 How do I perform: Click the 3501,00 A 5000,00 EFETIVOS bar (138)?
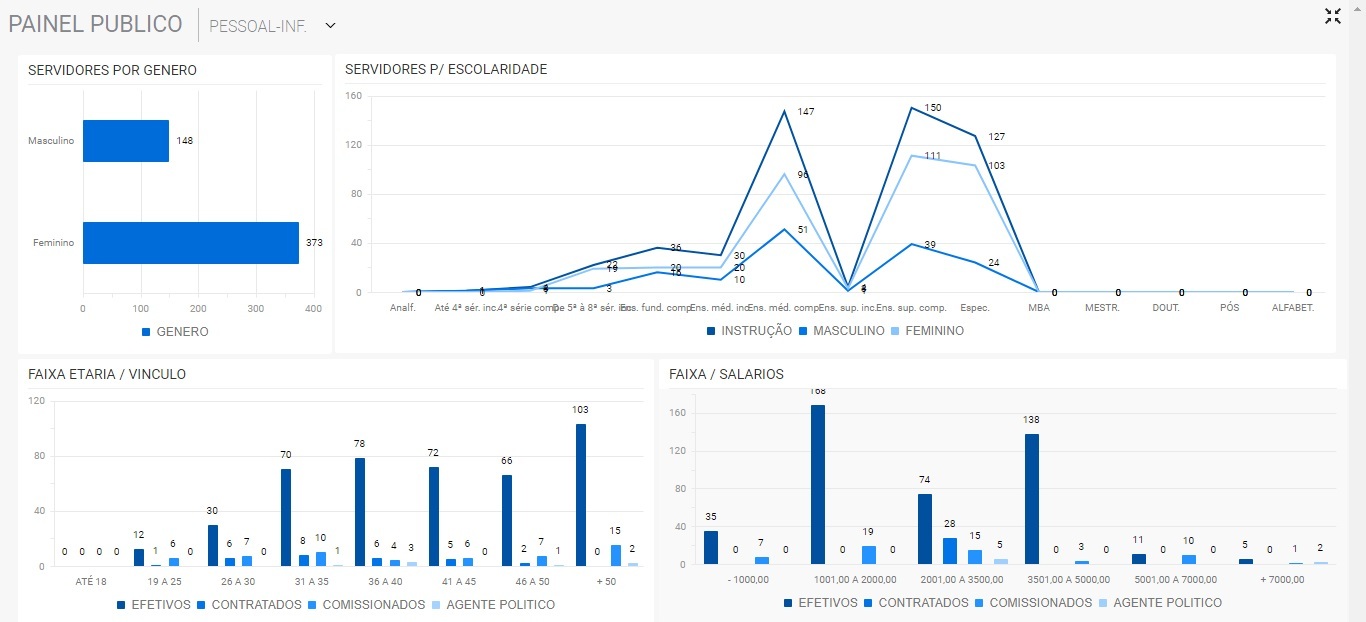tap(1031, 498)
